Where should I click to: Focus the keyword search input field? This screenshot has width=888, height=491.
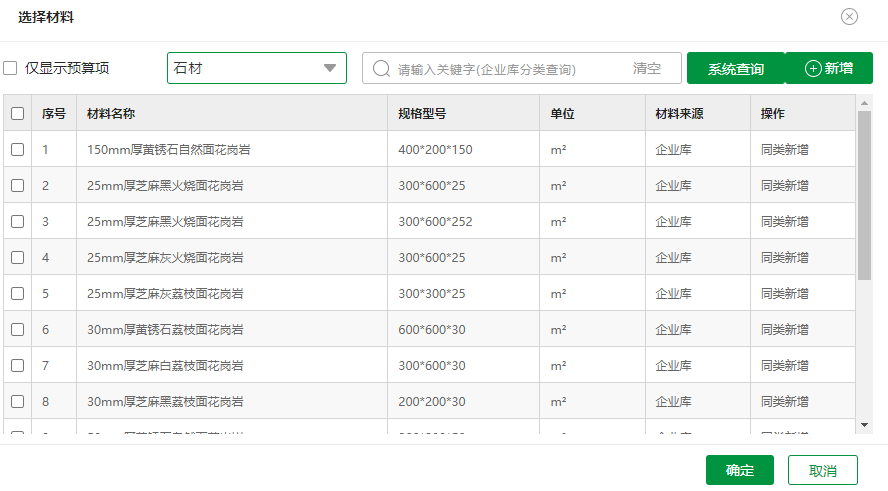505,69
